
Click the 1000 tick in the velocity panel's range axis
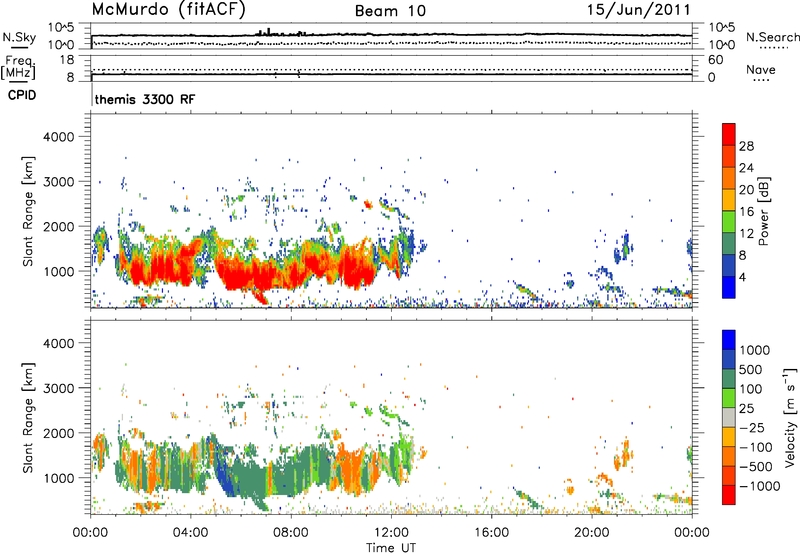pyautogui.click(x=59, y=478)
